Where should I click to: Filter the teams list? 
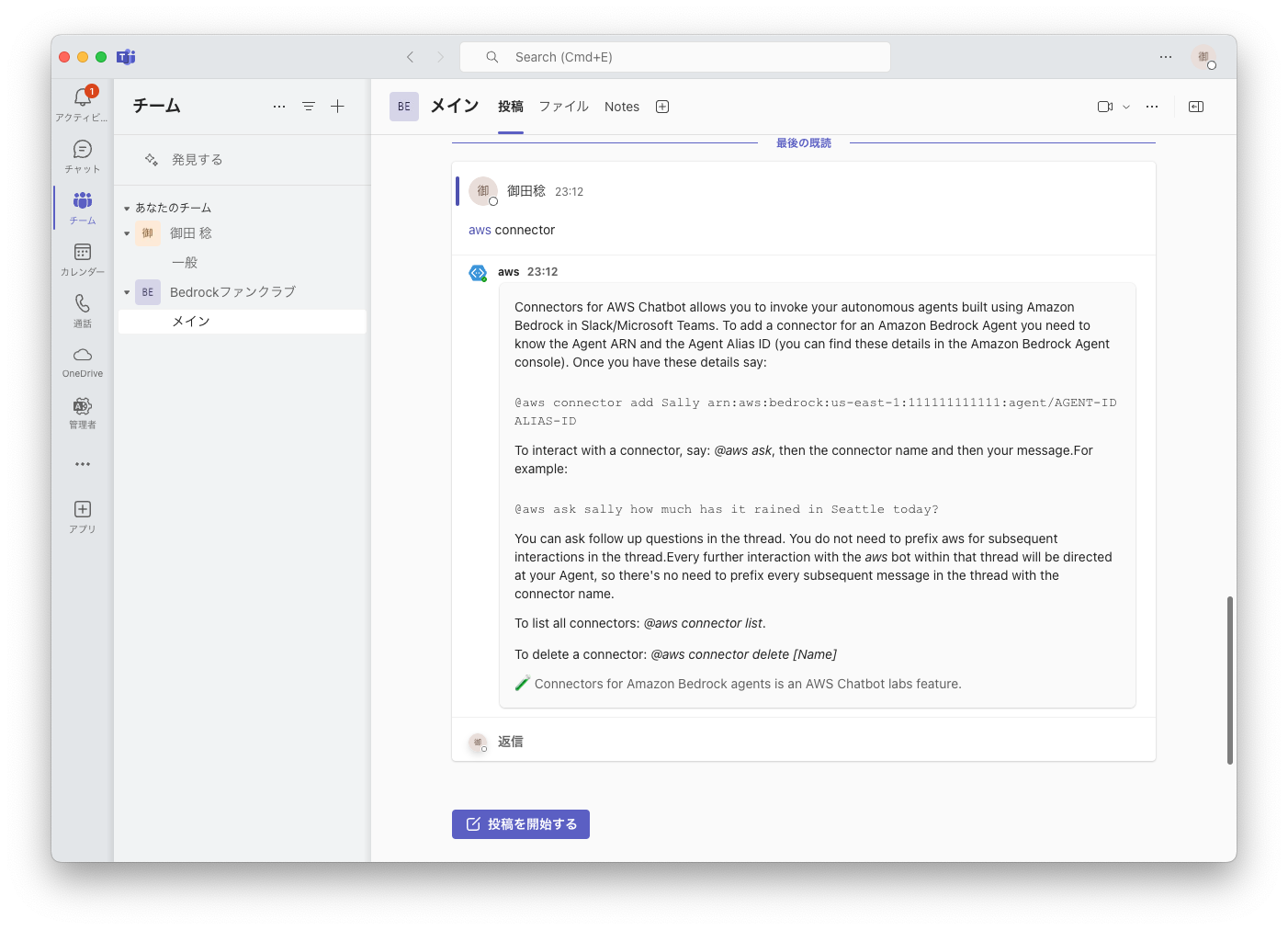pos(309,107)
